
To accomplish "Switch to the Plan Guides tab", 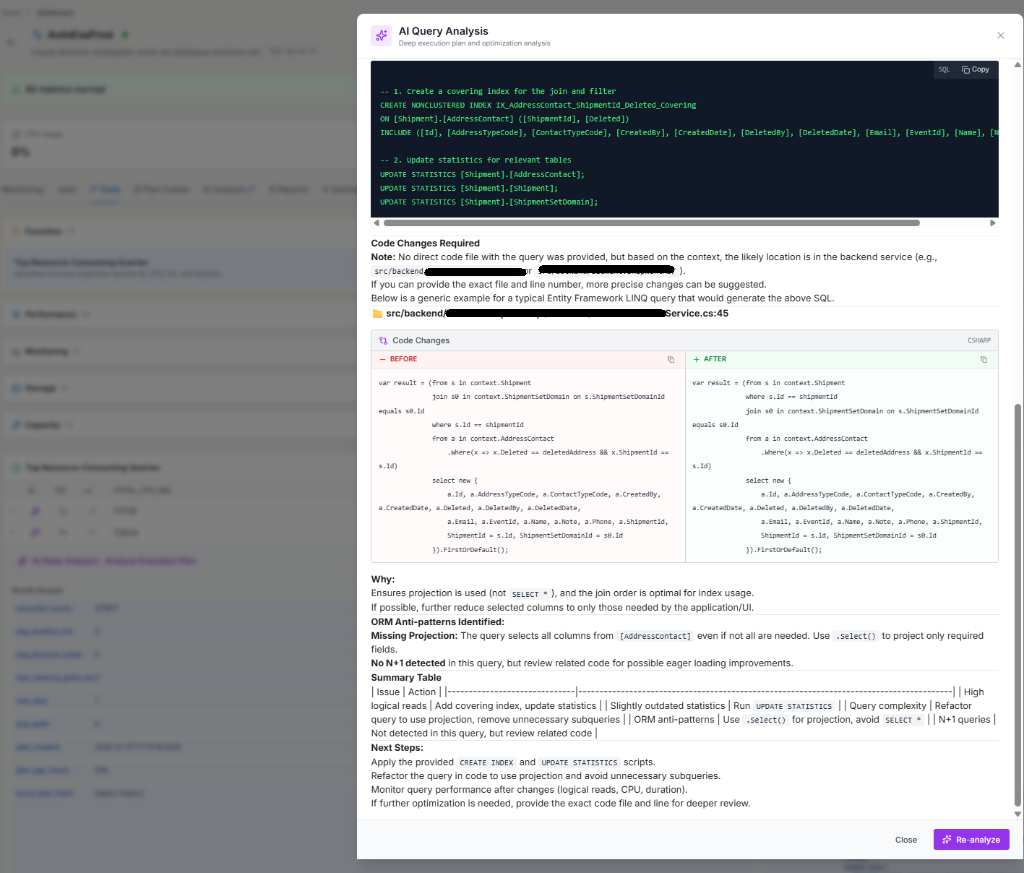I will pyautogui.click(x=160, y=189).
